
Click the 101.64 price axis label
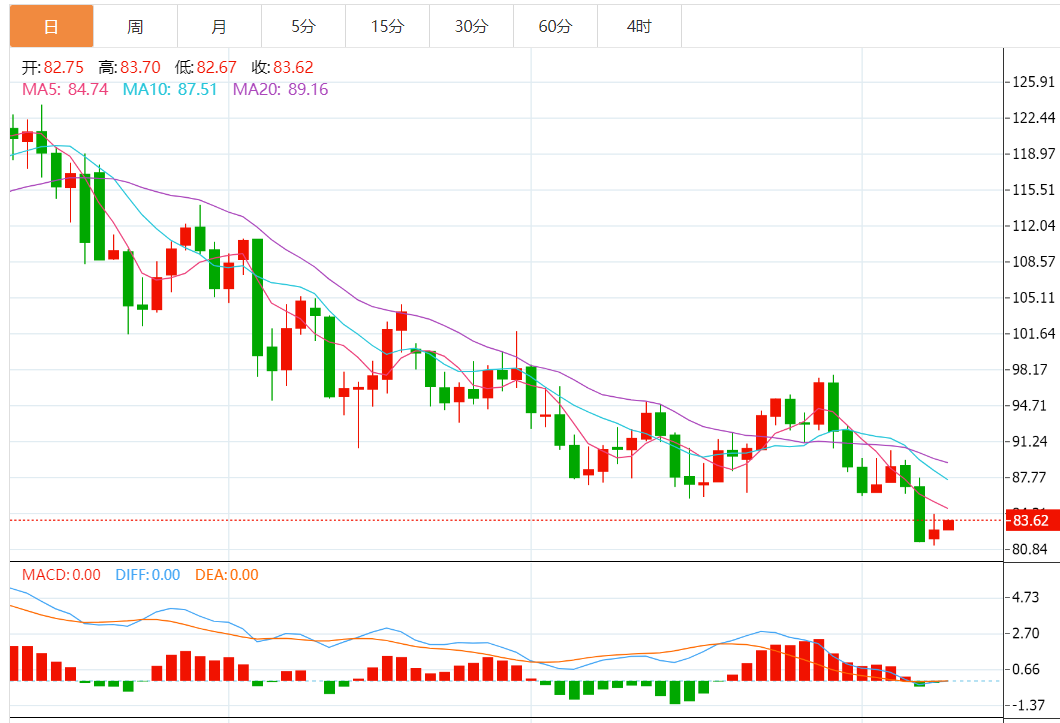point(1034,333)
